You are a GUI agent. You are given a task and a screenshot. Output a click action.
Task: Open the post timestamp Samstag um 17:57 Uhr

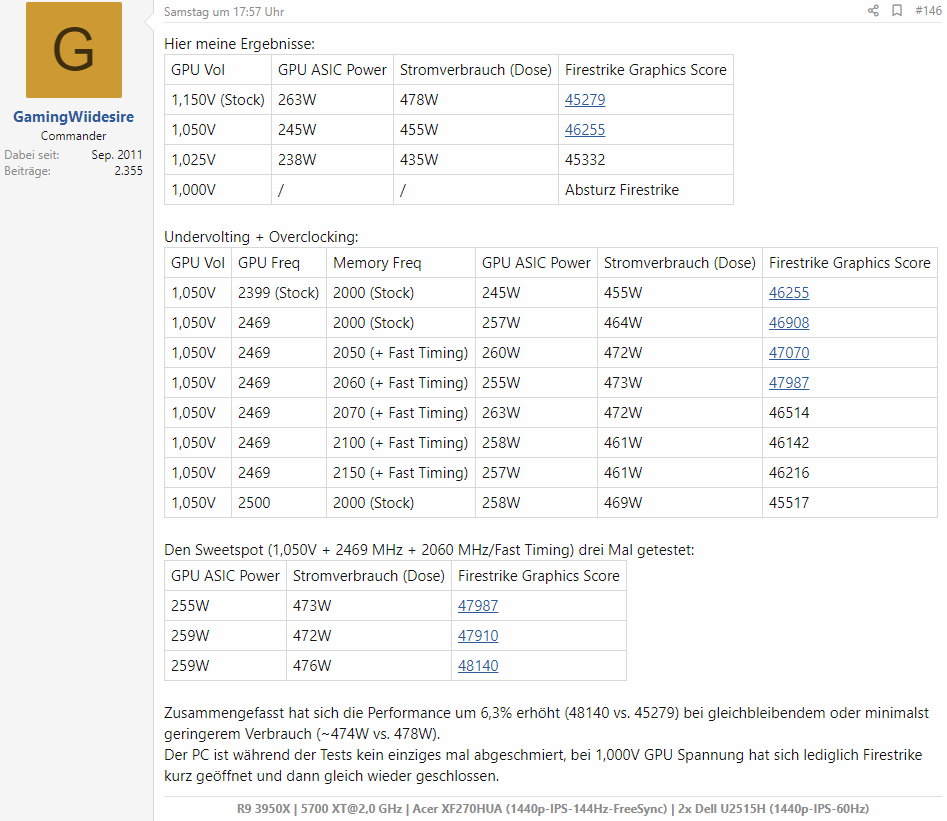[223, 11]
